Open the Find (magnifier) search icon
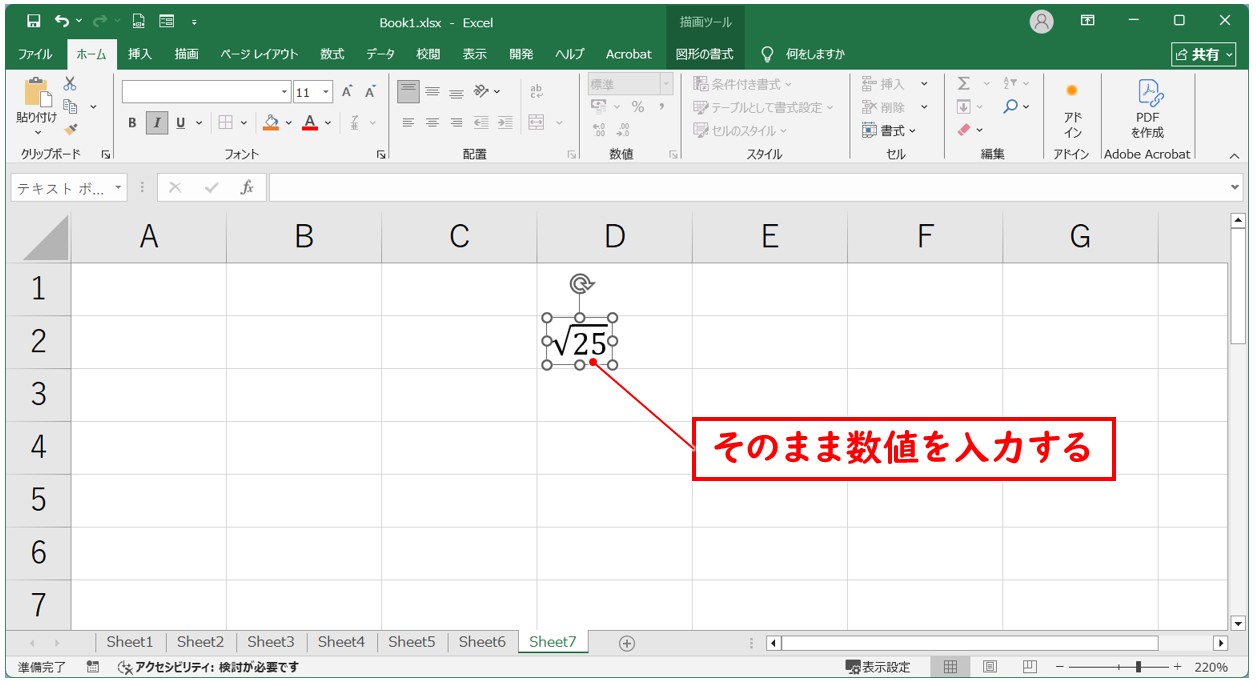The width and height of the screenshot is (1256, 685). (1010, 105)
